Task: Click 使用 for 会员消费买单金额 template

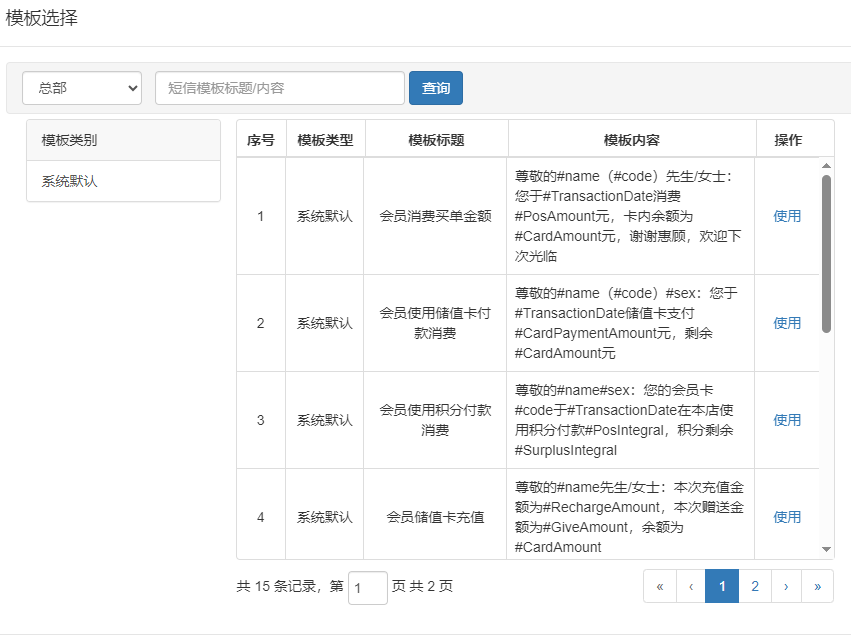Action: 787,216
